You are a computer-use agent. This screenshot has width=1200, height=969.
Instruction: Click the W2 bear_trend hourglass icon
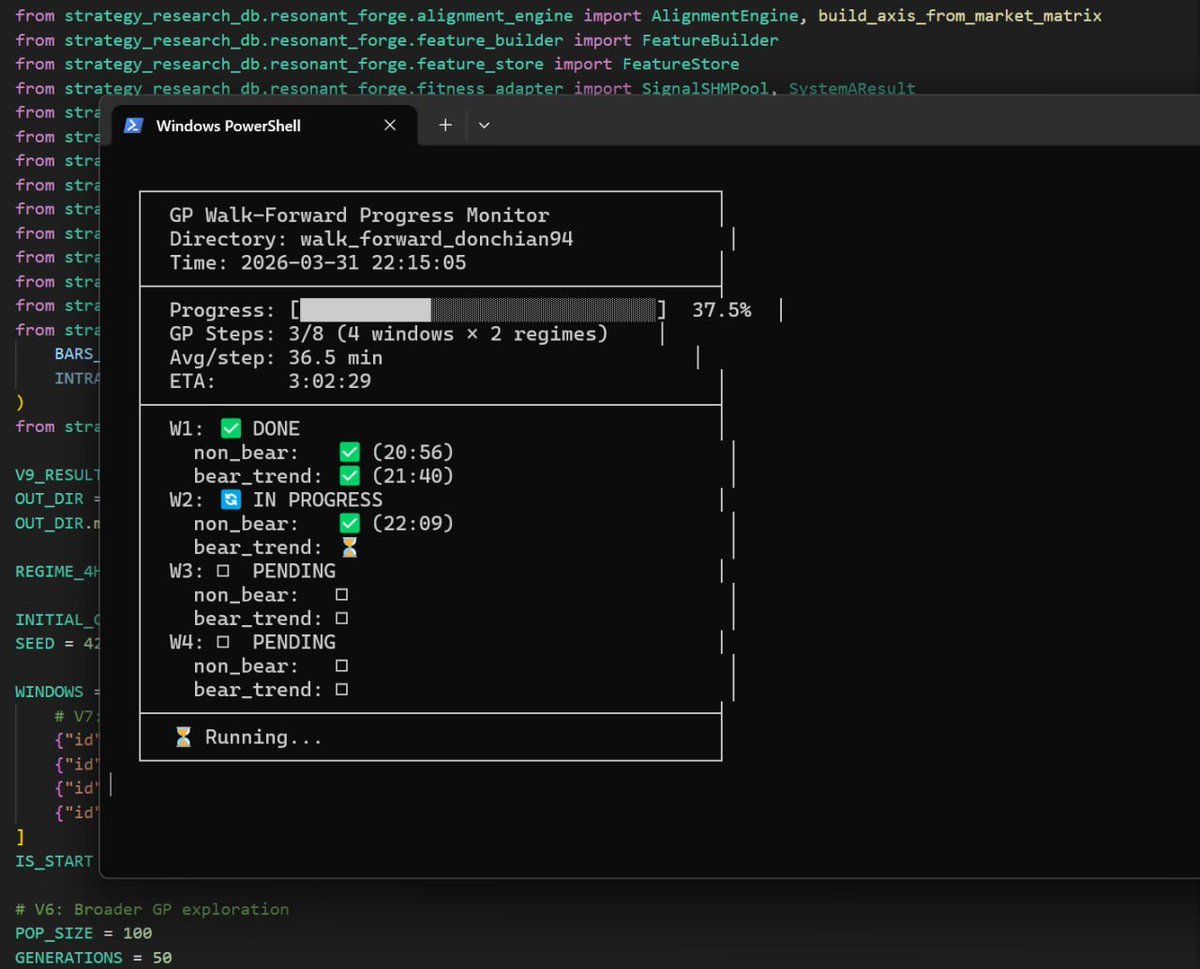click(349, 547)
